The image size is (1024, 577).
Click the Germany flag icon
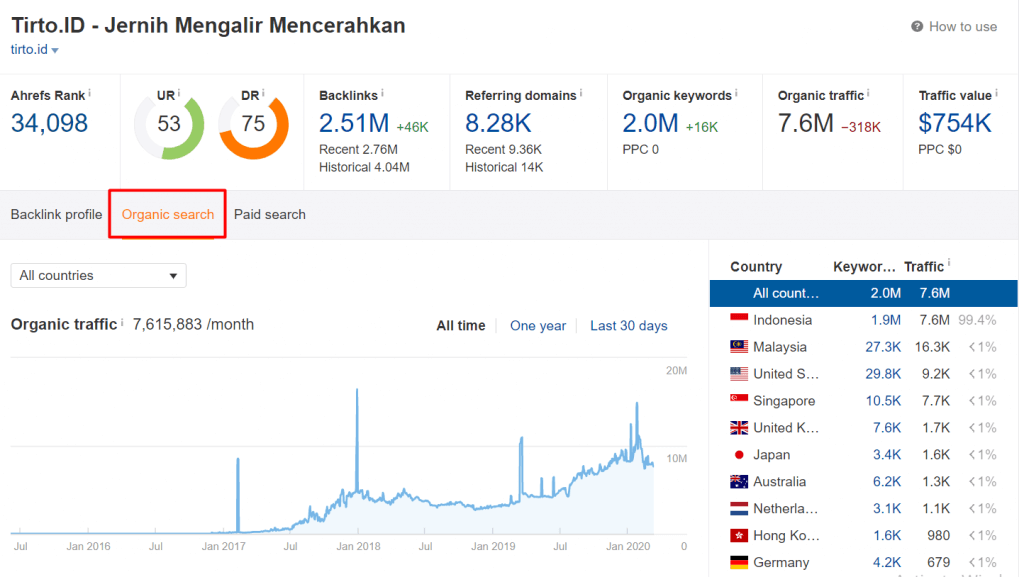pos(739,562)
